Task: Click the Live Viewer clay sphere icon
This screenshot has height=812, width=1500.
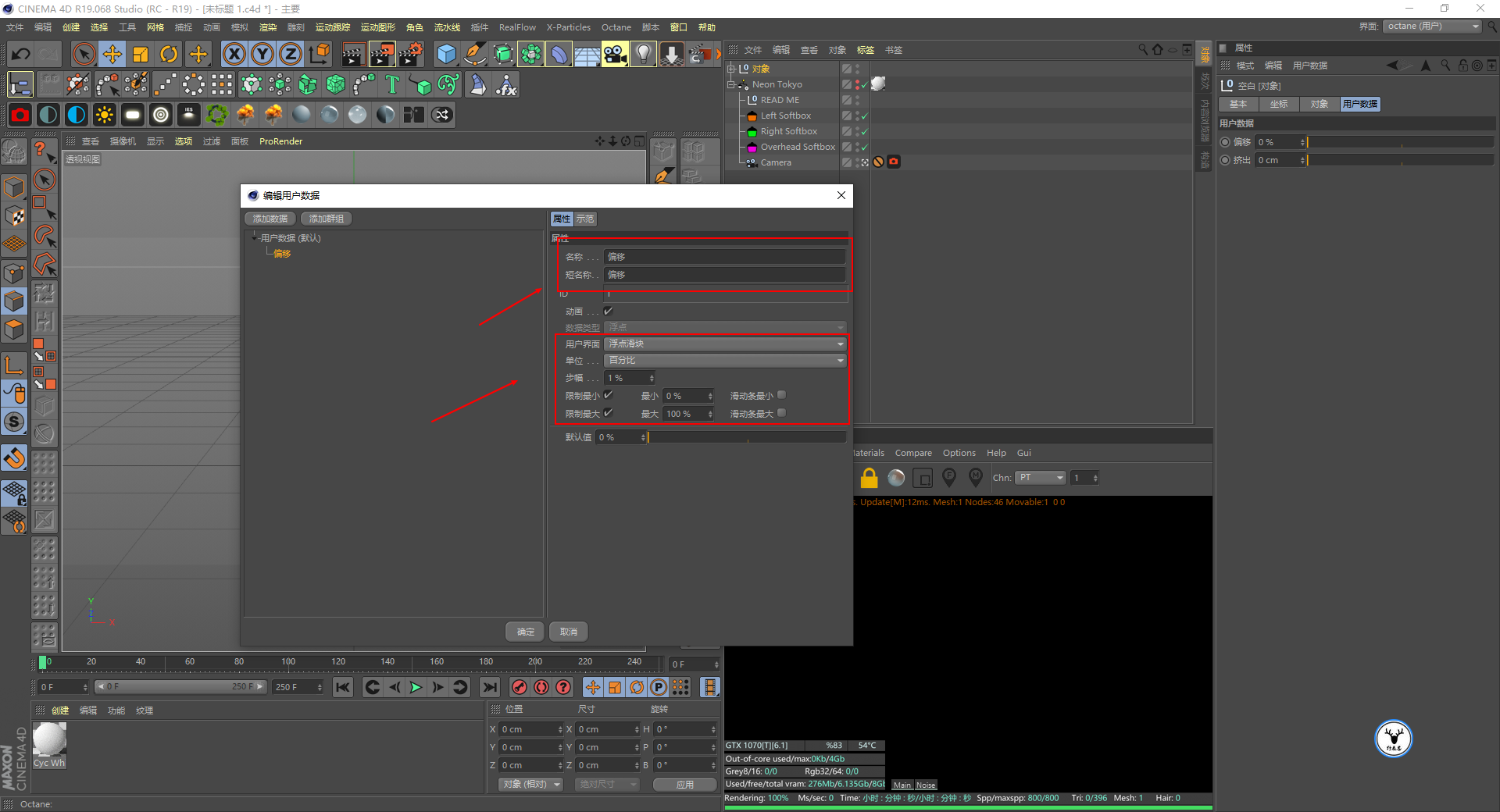Action: (x=896, y=478)
